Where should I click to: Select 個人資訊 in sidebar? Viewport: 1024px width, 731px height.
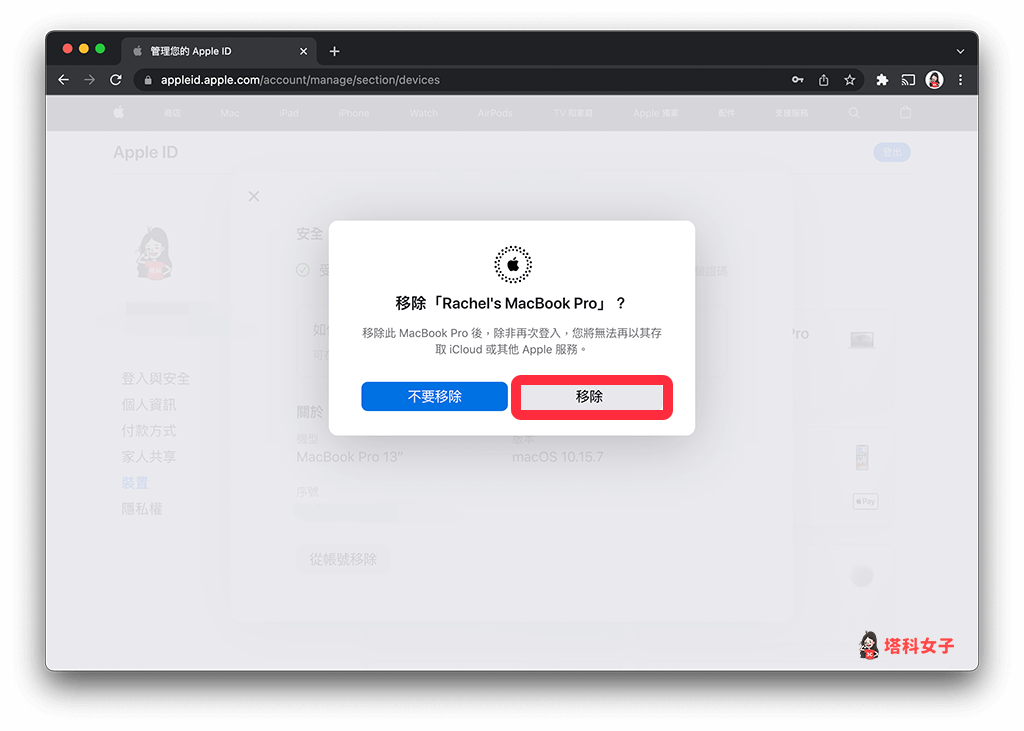[x=149, y=404]
